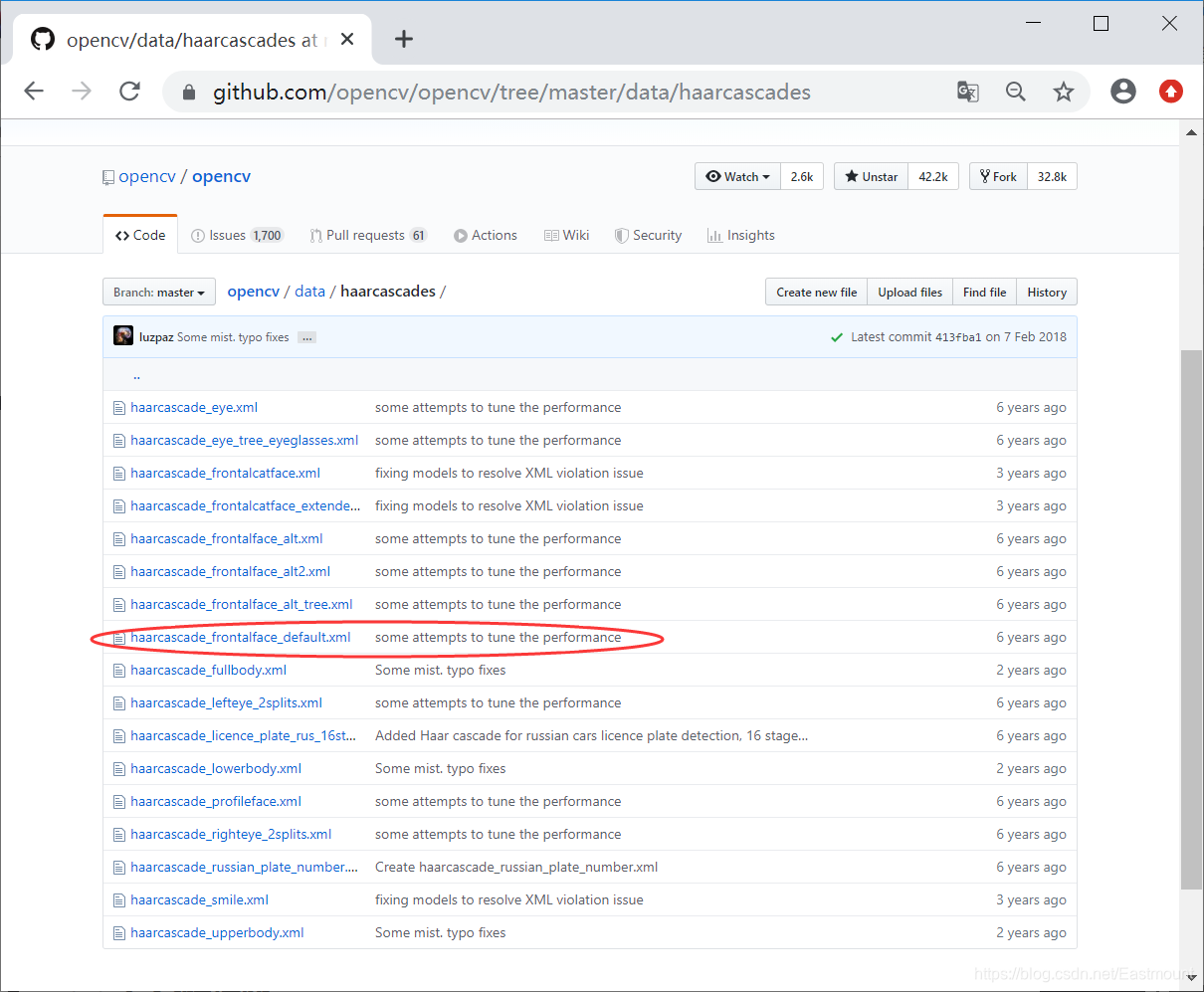Click the browser forward arrow

[x=82, y=92]
